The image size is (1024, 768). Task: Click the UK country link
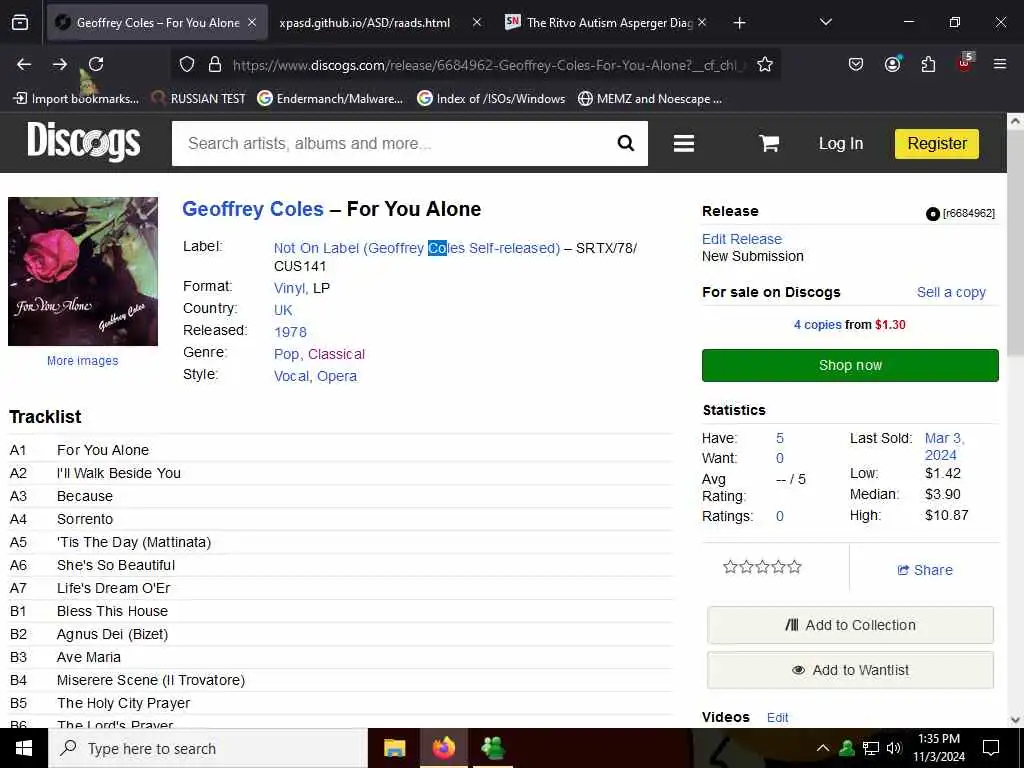tap(283, 310)
